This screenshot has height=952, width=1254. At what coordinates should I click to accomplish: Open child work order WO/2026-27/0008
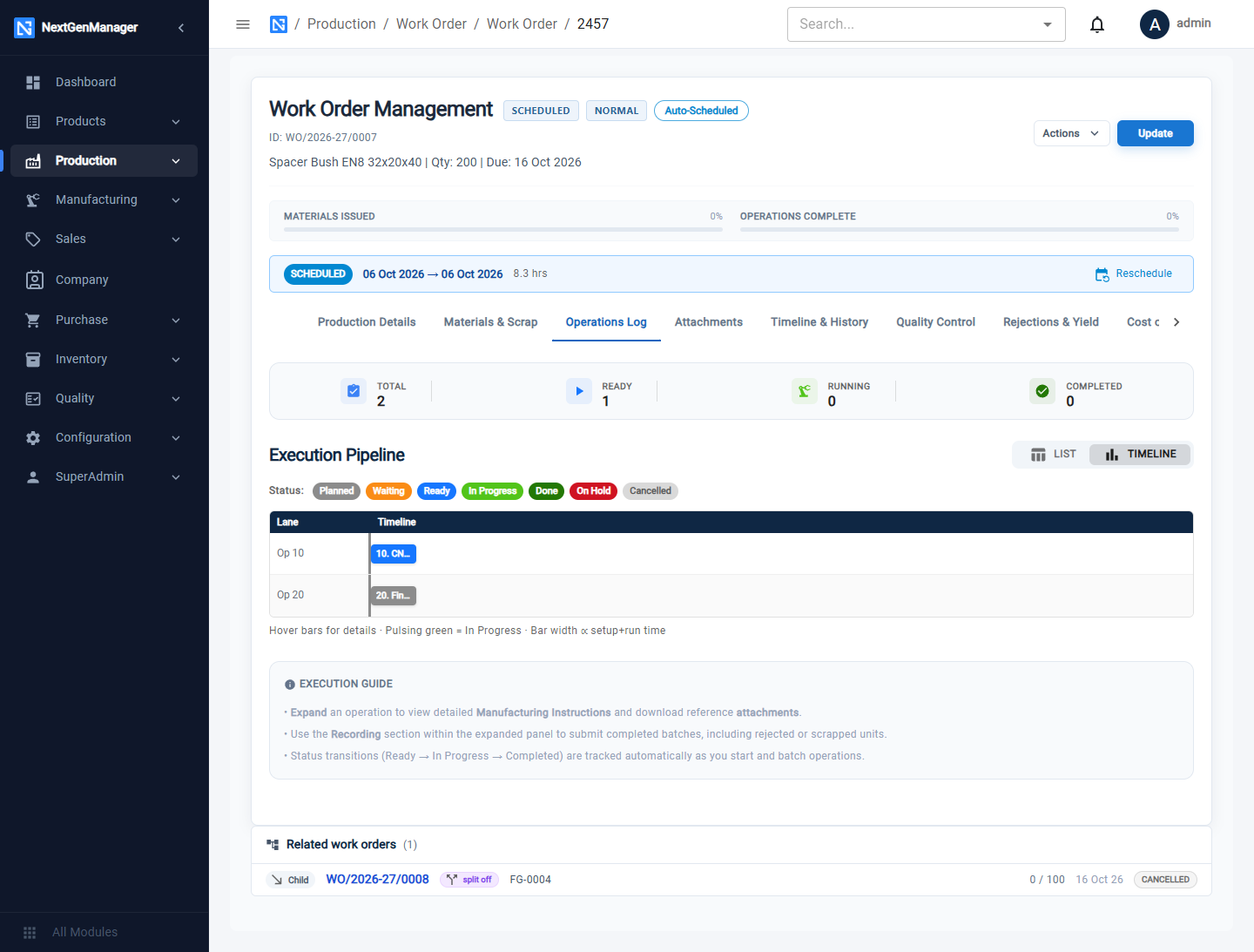tap(377, 880)
